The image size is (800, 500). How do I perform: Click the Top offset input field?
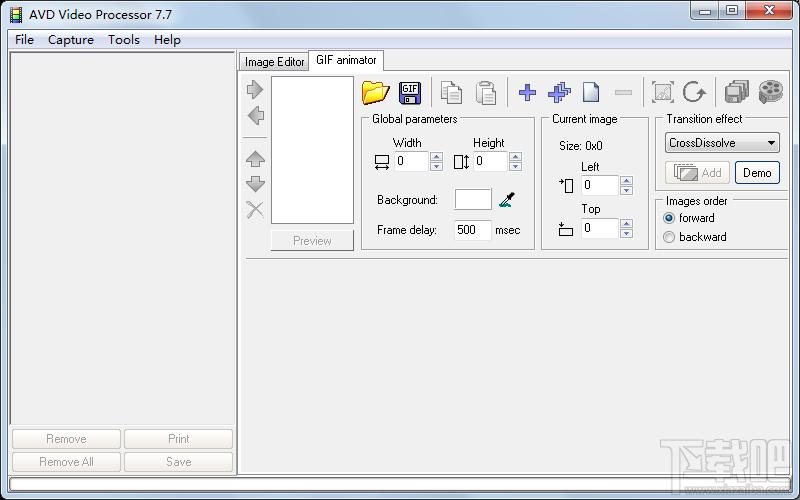pos(600,228)
